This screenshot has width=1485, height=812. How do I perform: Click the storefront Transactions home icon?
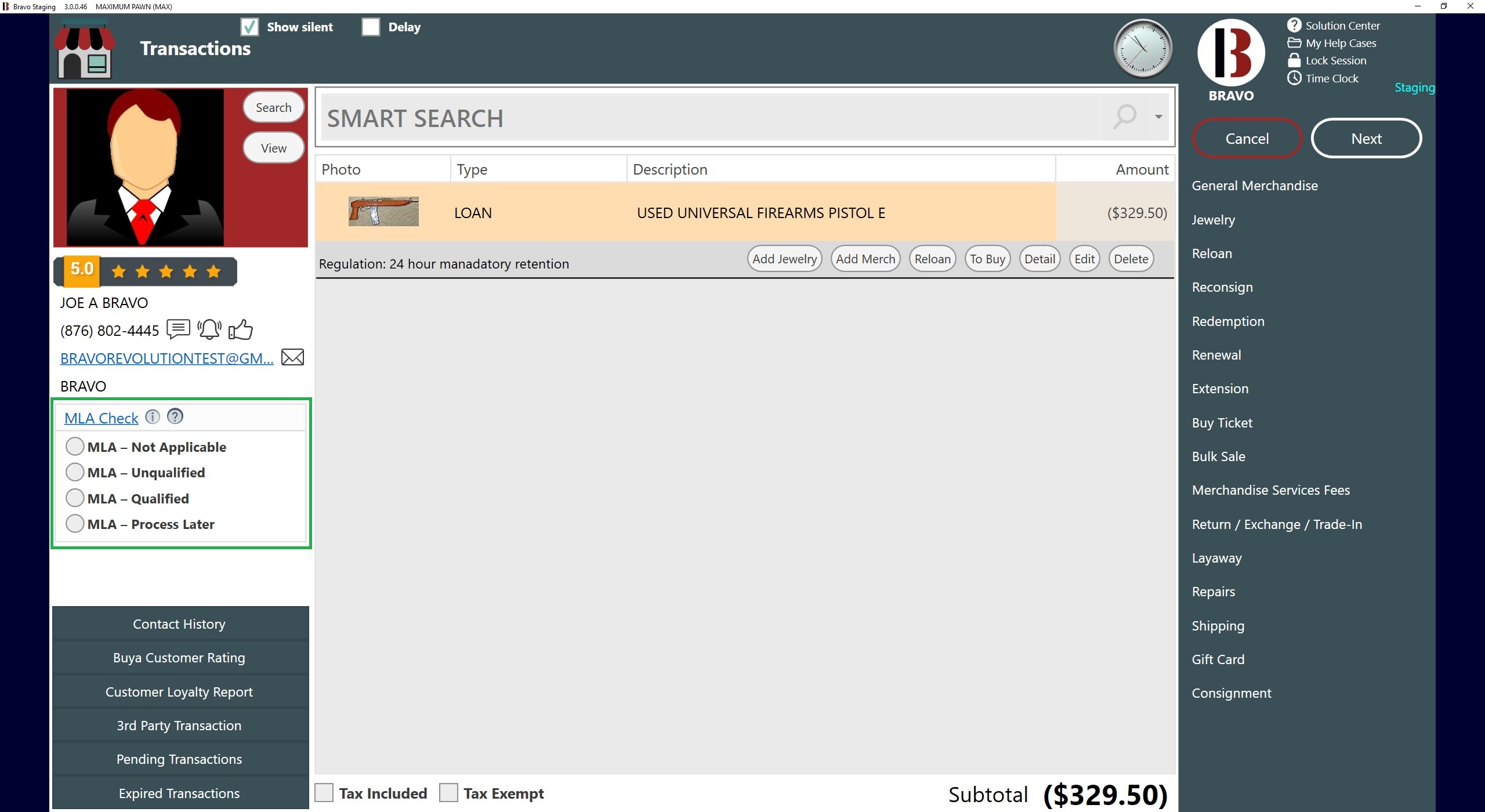click(85, 49)
